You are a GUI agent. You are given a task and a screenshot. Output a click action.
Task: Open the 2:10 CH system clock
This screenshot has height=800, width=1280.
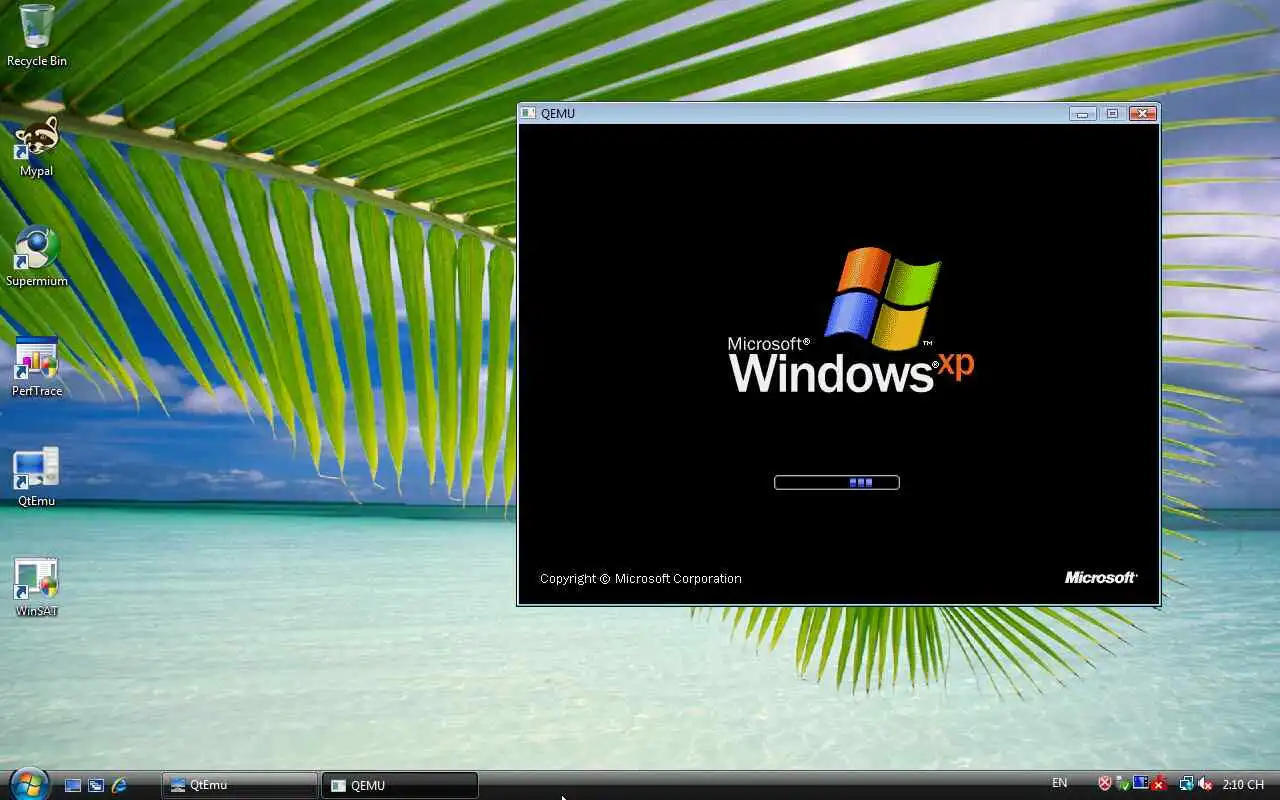coord(1243,784)
